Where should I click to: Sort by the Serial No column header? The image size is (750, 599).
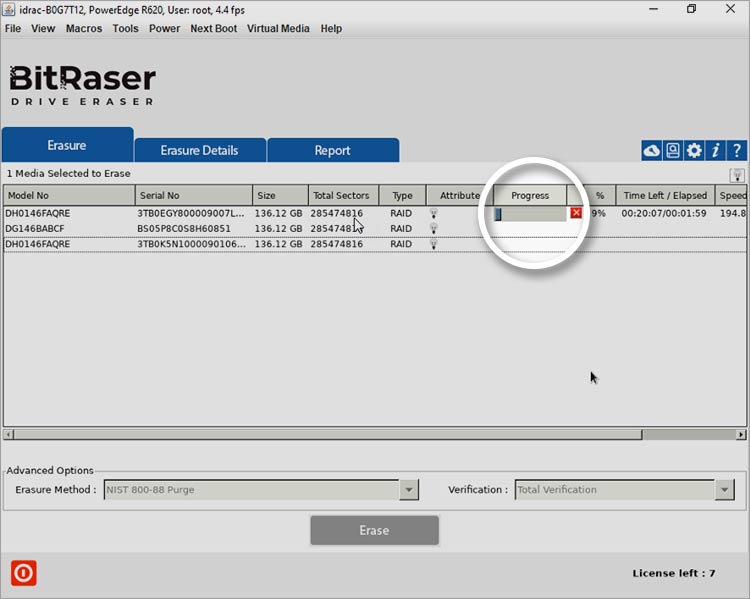pyautogui.click(x=194, y=195)
